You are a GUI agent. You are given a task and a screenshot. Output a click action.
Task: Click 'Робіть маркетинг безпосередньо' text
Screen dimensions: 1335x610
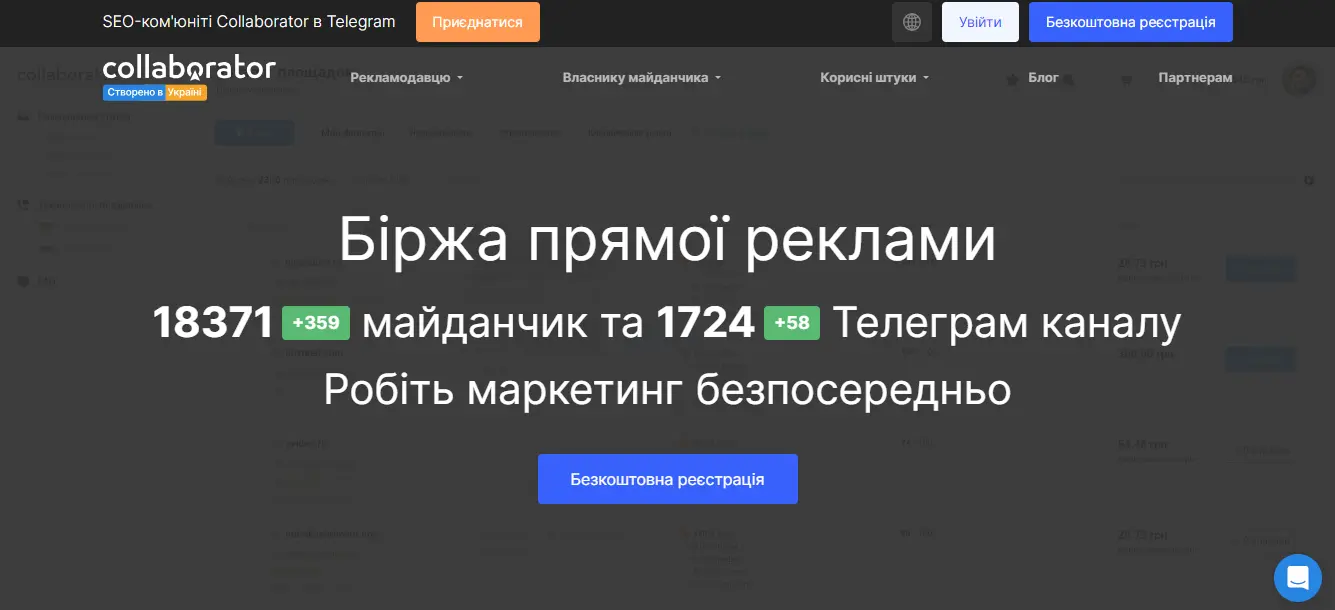point(667,390)
